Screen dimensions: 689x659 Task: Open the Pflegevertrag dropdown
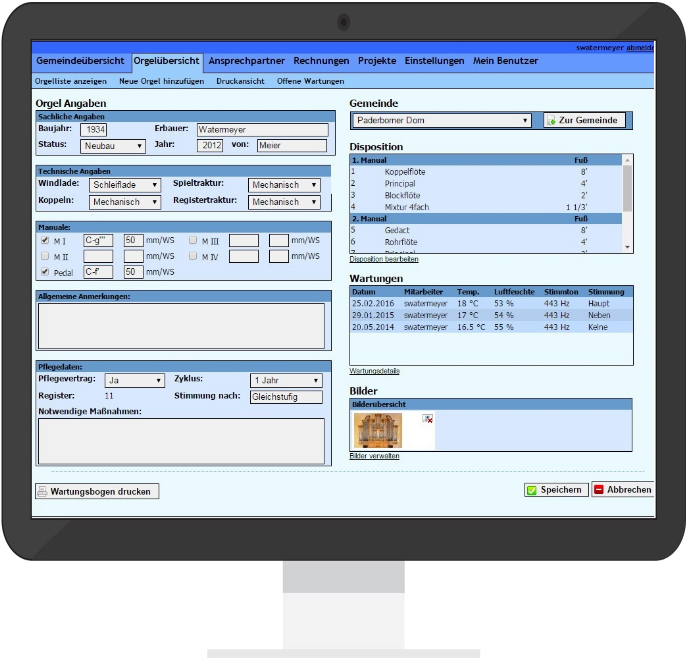134,381
